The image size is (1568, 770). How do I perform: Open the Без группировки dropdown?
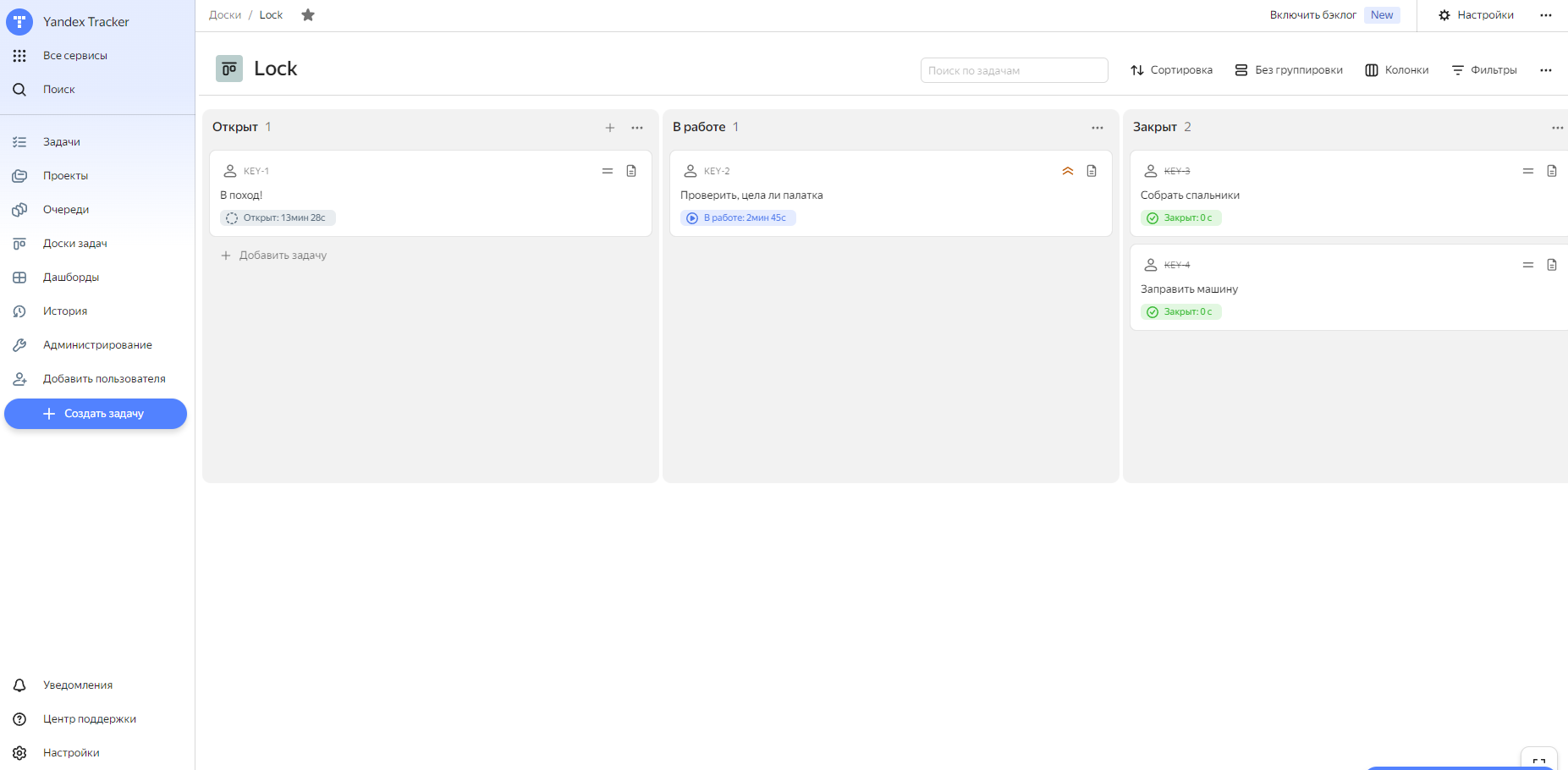(1289, 70)
